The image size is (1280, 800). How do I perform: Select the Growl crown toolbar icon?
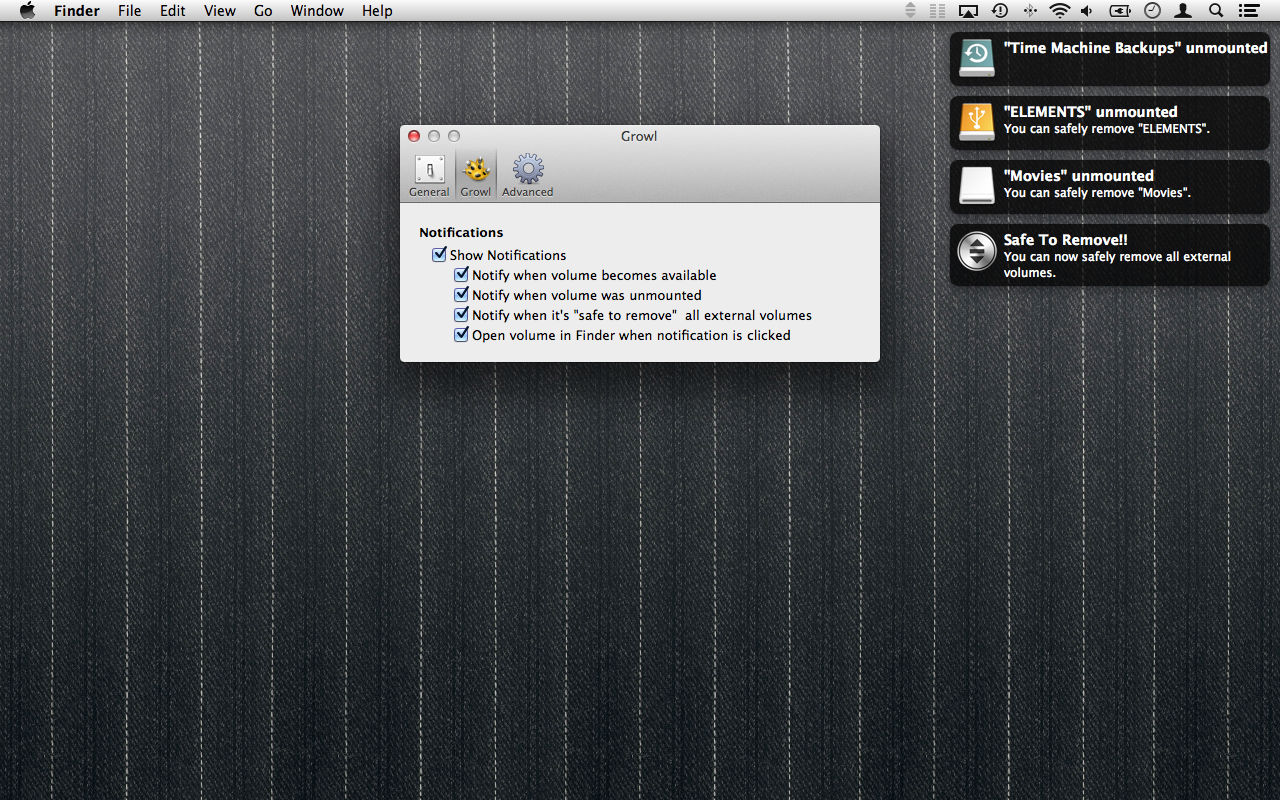point(476,176)
